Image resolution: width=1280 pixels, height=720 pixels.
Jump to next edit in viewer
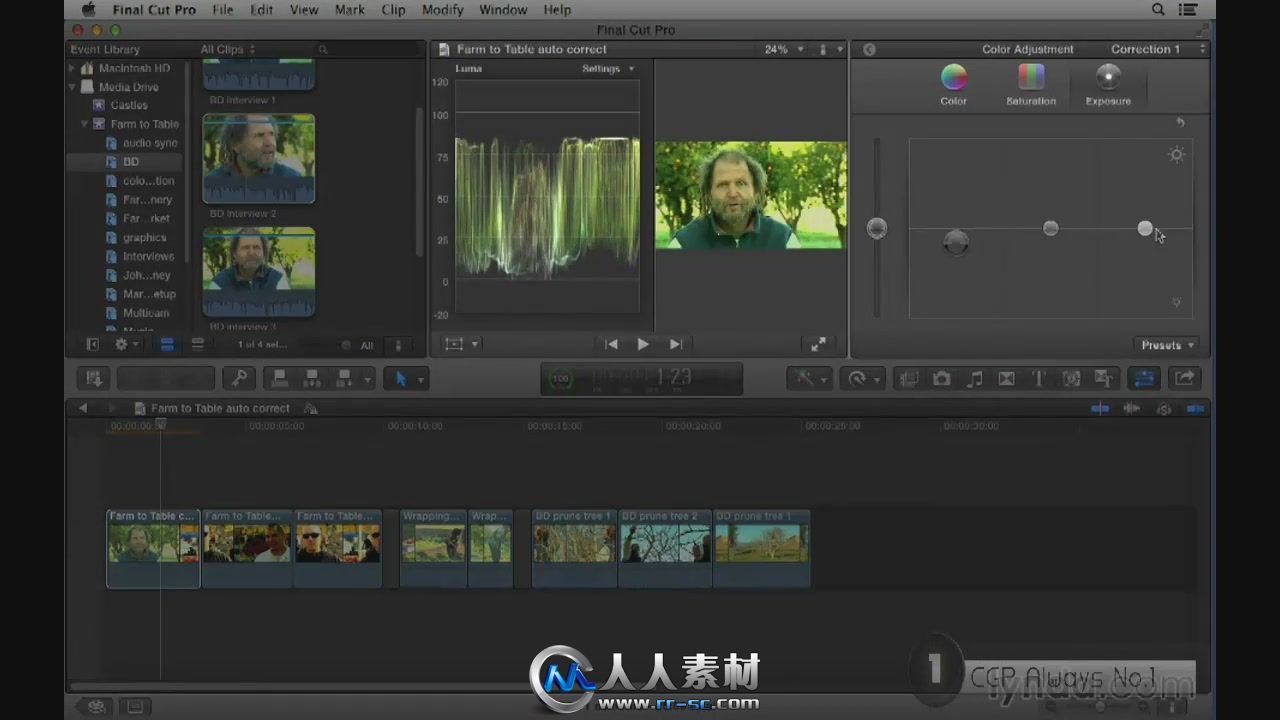(x=676, y=344)
